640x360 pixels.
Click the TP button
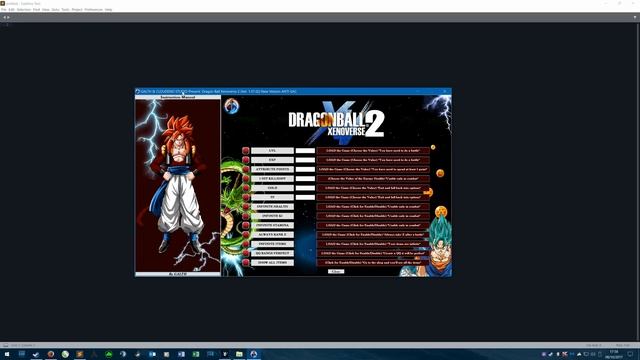(x=272, y=197)
